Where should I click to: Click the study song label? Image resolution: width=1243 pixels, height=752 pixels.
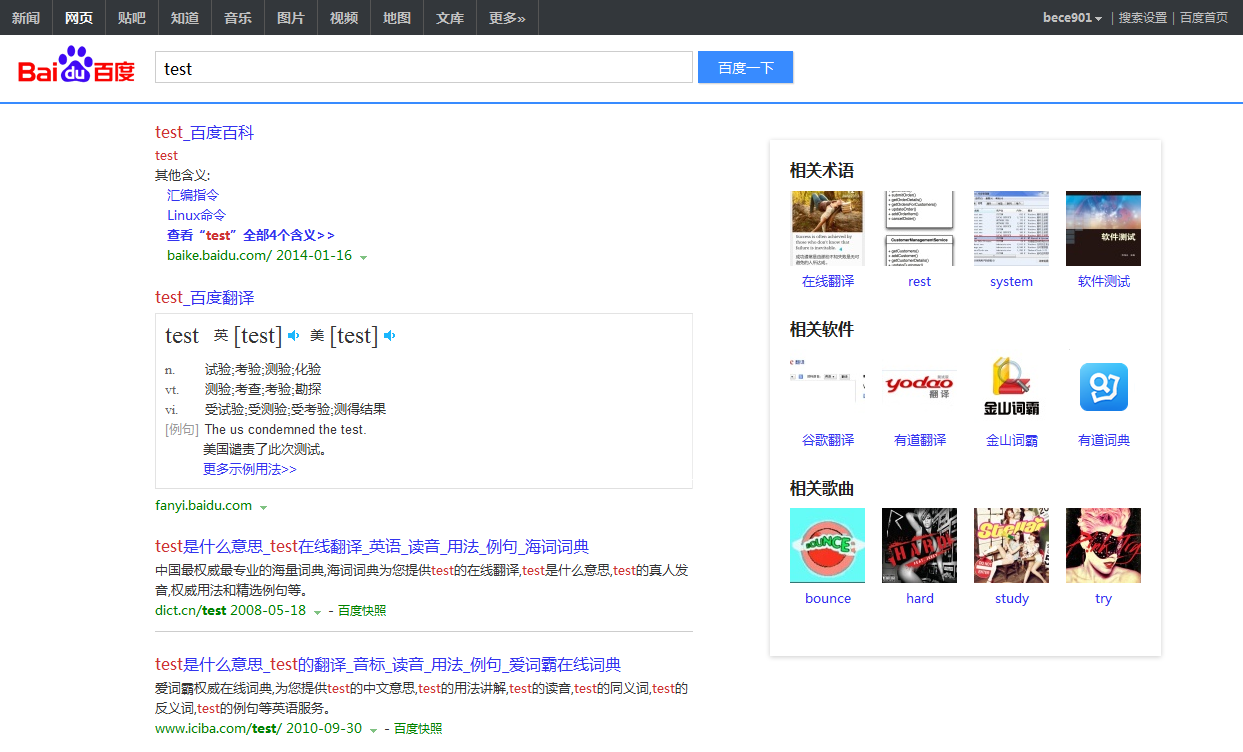1012,598
